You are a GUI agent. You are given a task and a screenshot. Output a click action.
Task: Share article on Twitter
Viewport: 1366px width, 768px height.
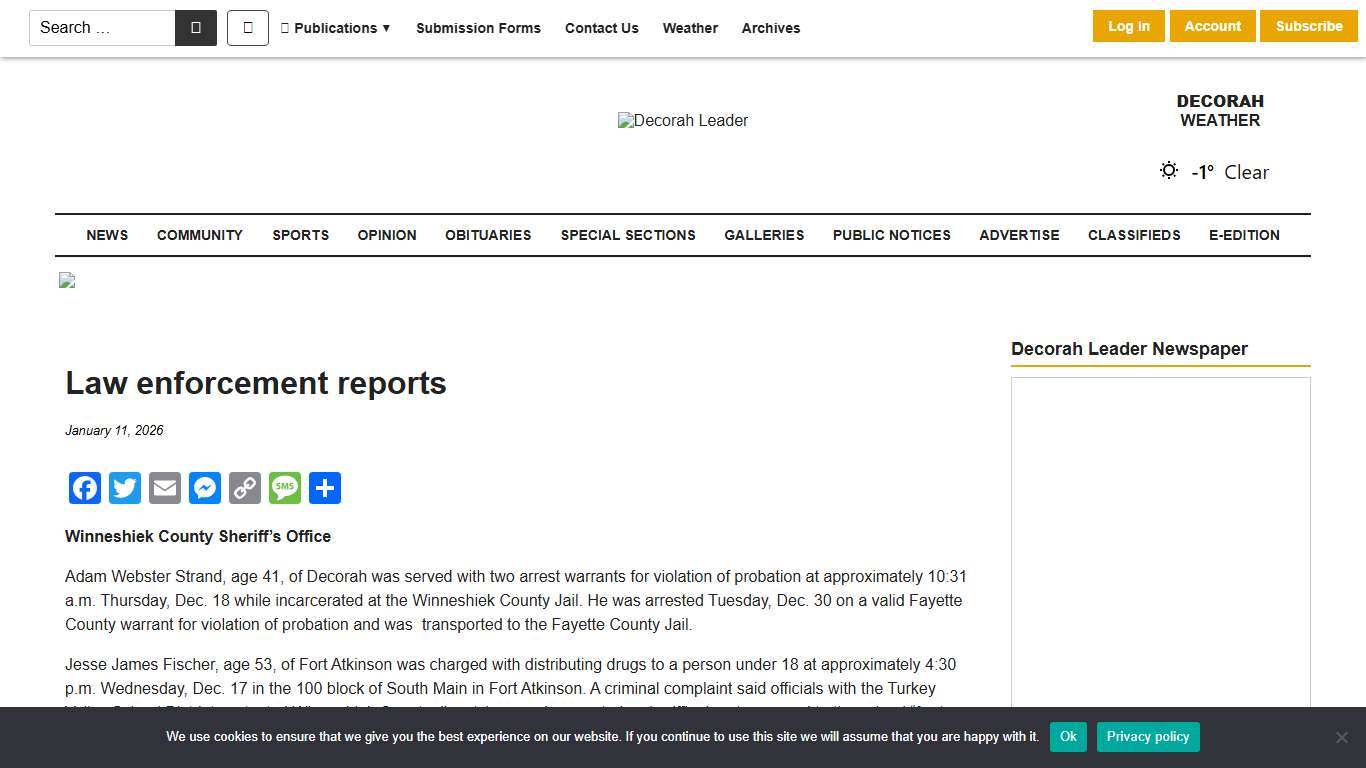click(125, 488)
